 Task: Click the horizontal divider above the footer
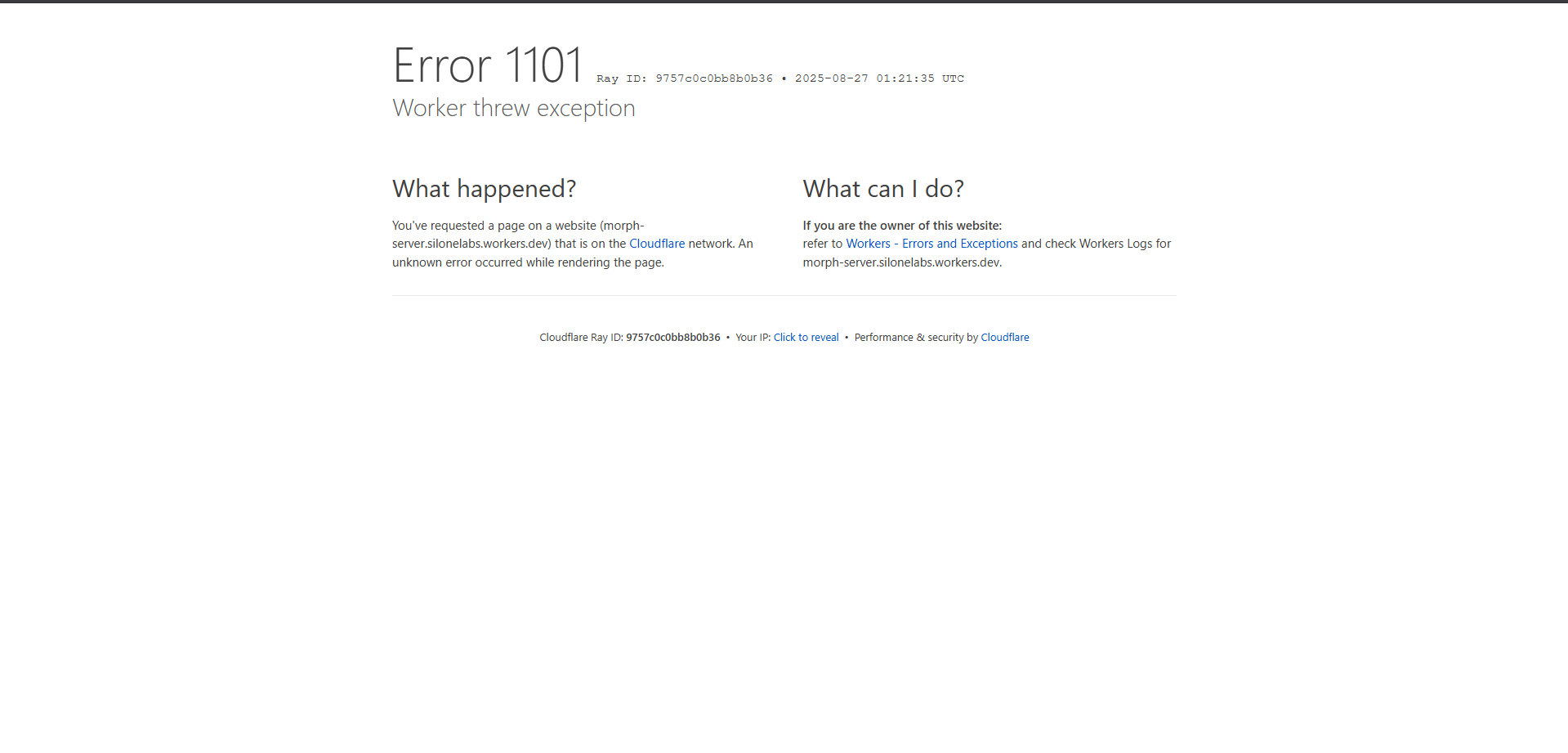(x=783, y=295)
